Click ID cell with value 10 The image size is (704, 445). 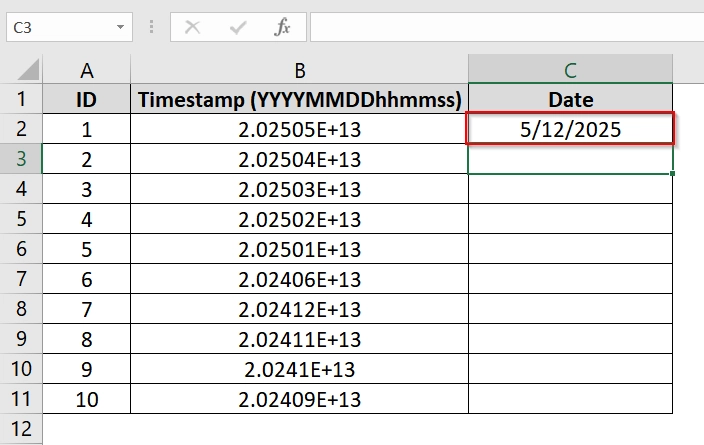(x=87, y=399)
